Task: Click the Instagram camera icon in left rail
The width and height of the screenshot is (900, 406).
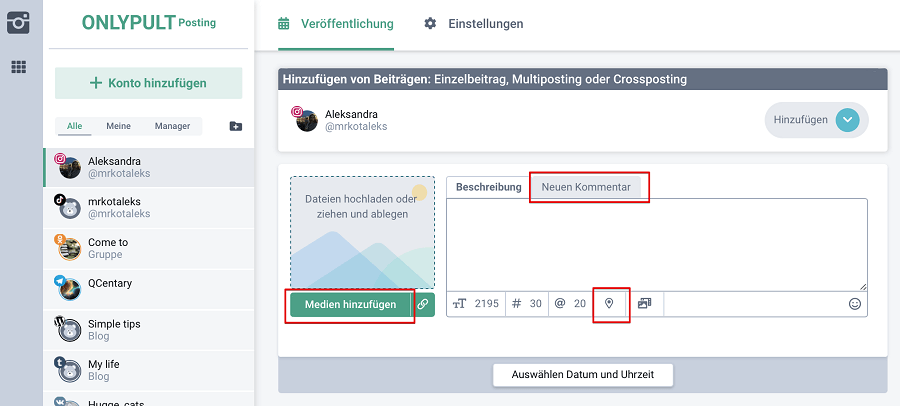Action: (x=18, y=22)
